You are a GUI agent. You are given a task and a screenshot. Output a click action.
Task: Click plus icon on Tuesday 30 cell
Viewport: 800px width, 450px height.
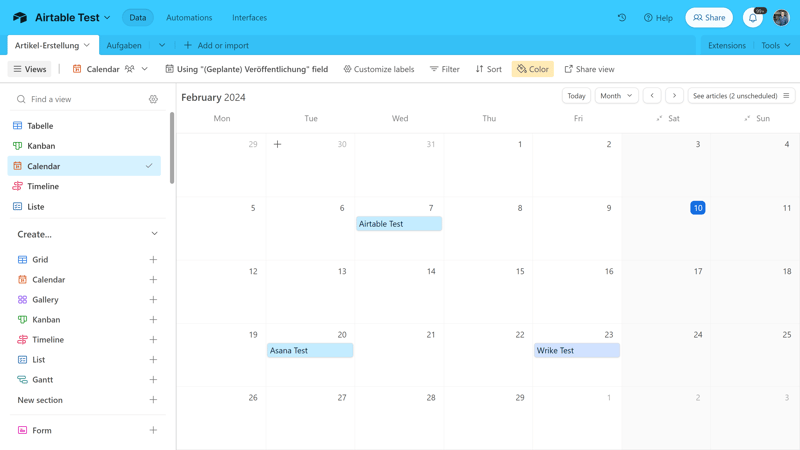278,144
